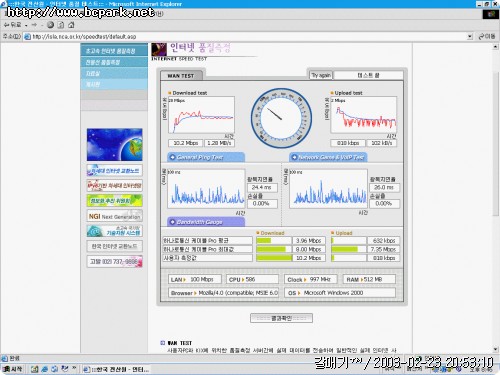500x375 pixels.
Task: Select the CPU 586 field
Action: pos(252,279)
